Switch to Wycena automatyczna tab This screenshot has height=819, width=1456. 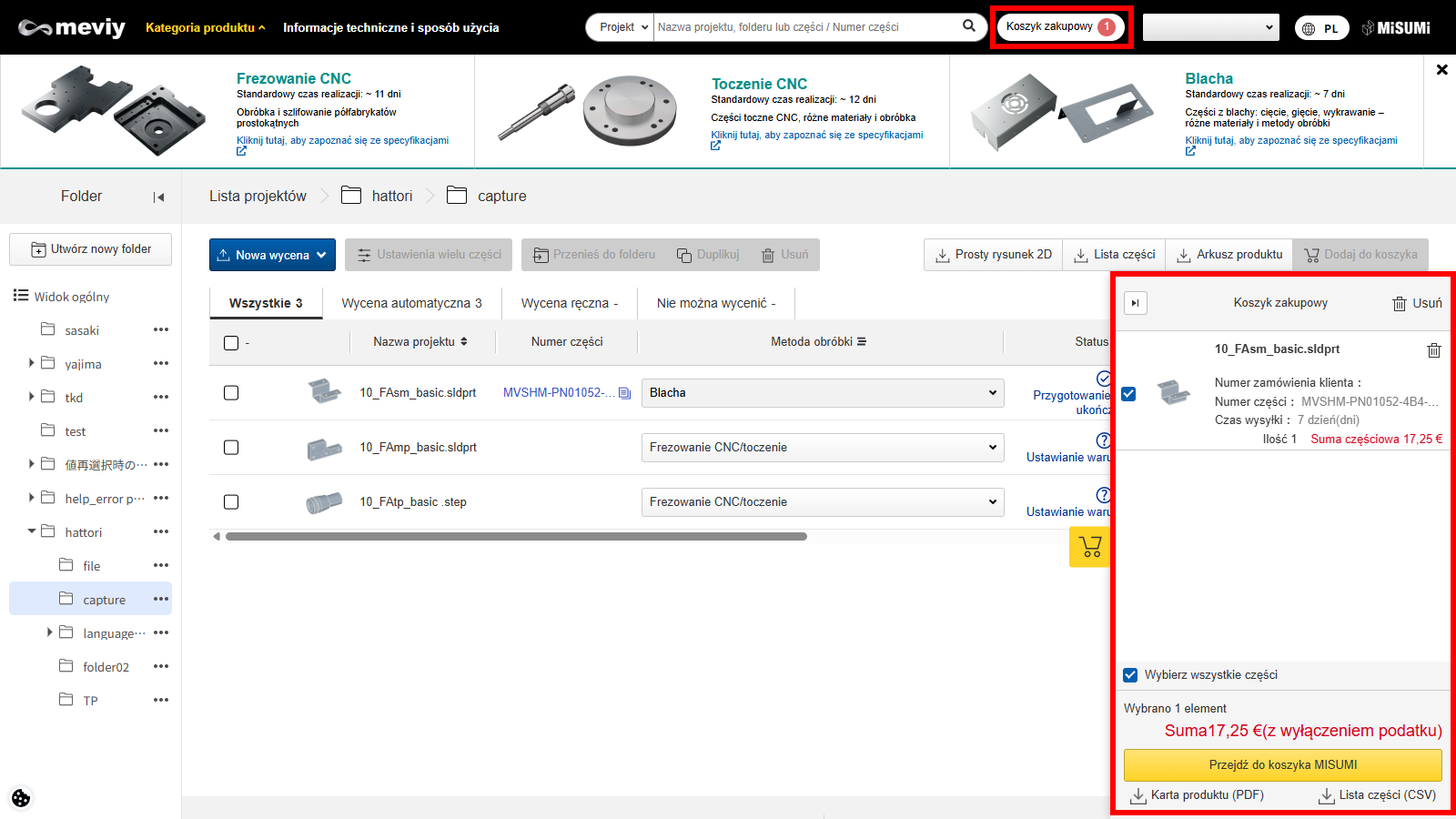[x=411, y=303]
